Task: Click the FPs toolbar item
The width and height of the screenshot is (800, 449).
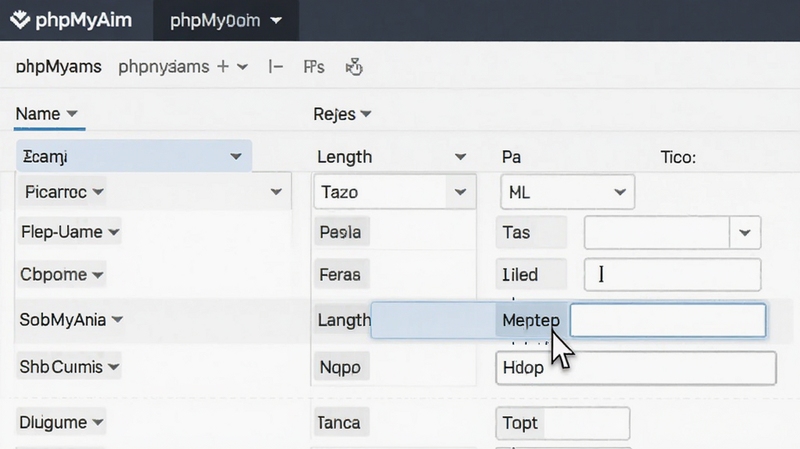Action: click(314, 67)
